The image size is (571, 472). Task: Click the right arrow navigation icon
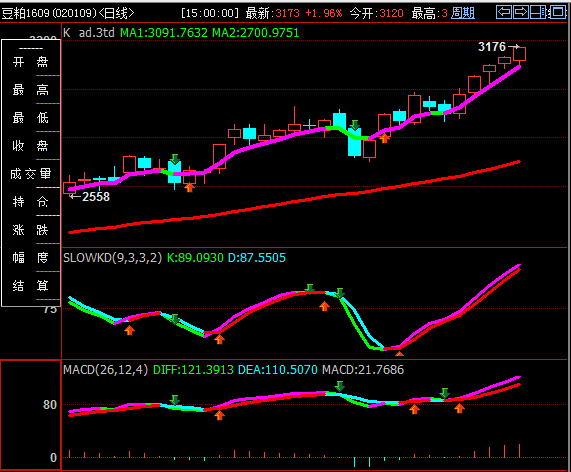point(521,12)
